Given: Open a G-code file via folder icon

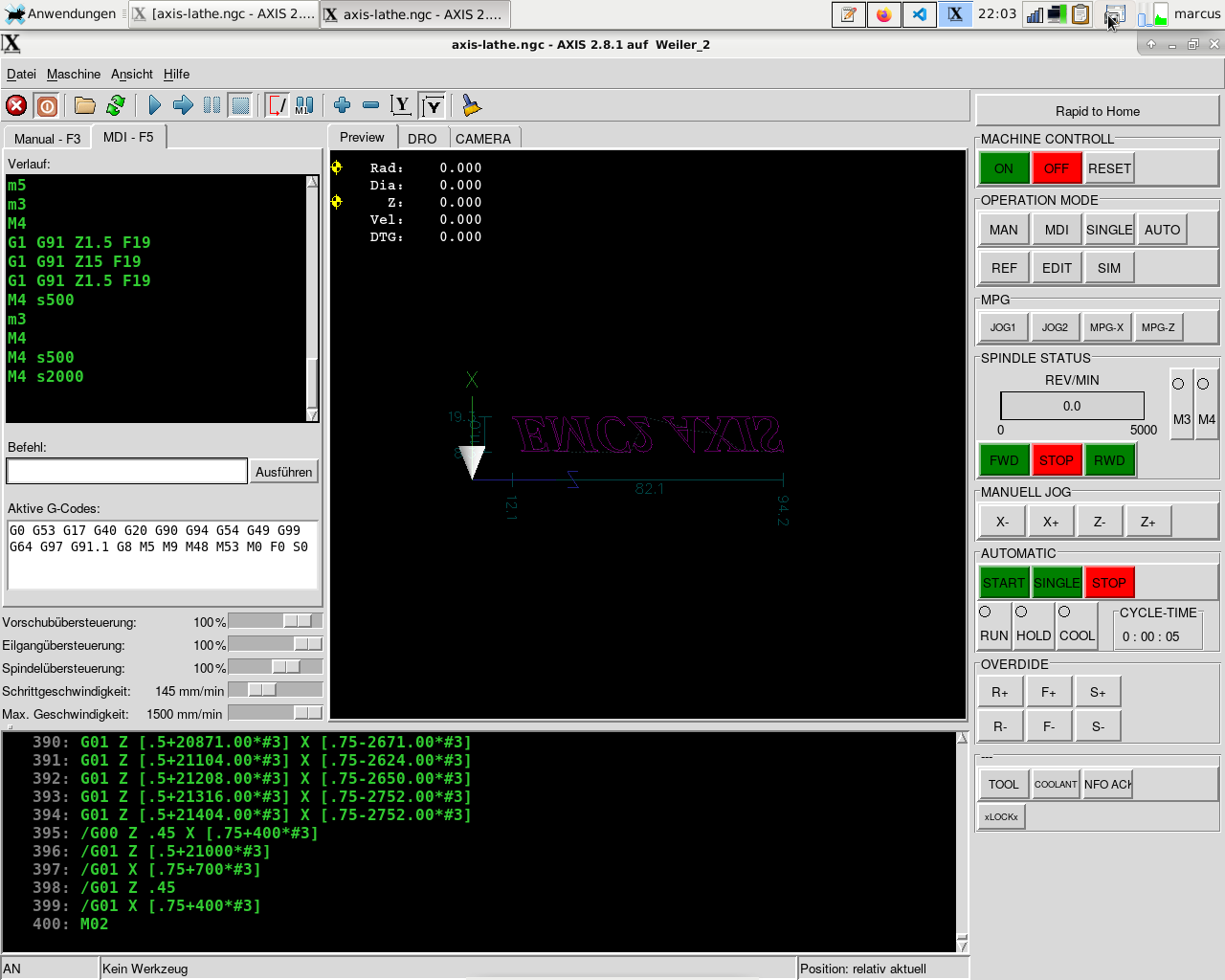Looking at the screenshot, I should tap(85, 105).
